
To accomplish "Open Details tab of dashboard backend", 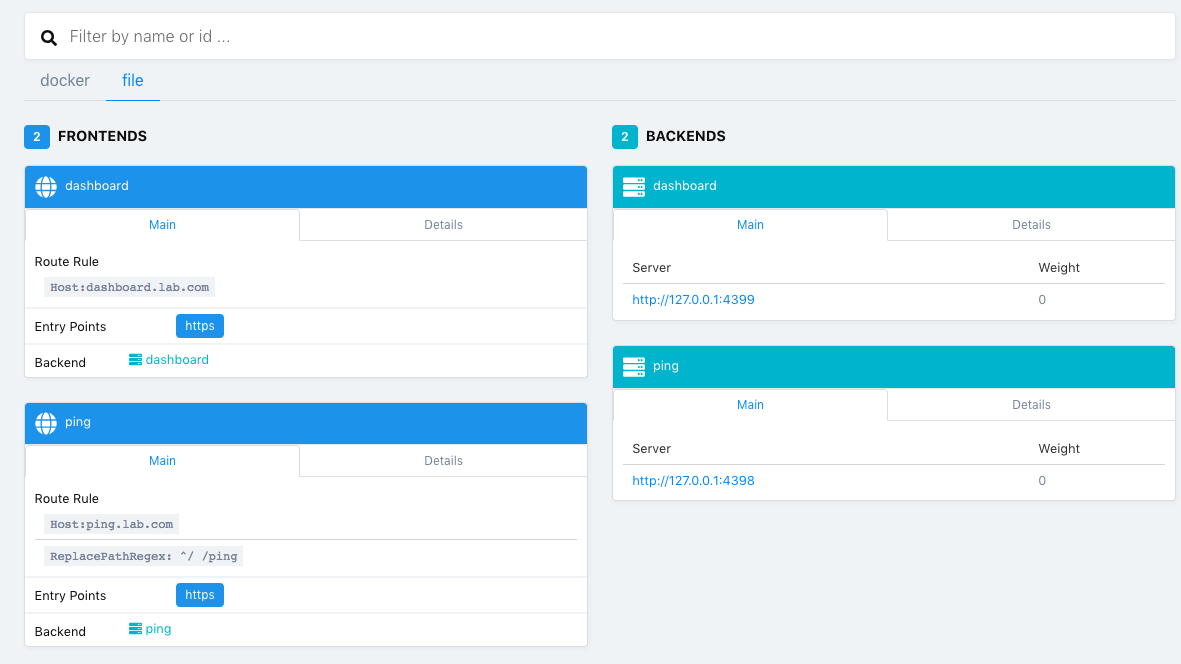I will click(1031, 224).
